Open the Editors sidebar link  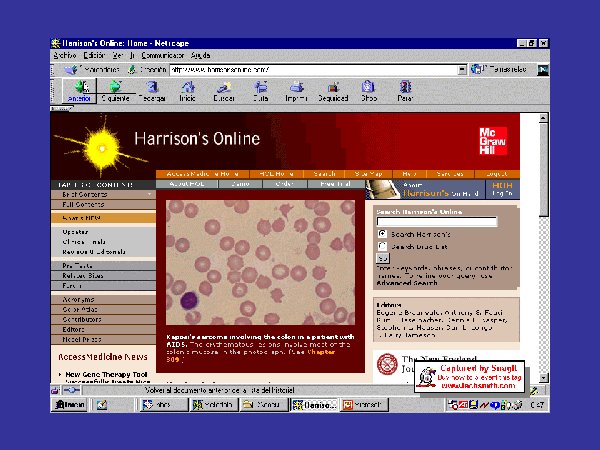point(103,329)
